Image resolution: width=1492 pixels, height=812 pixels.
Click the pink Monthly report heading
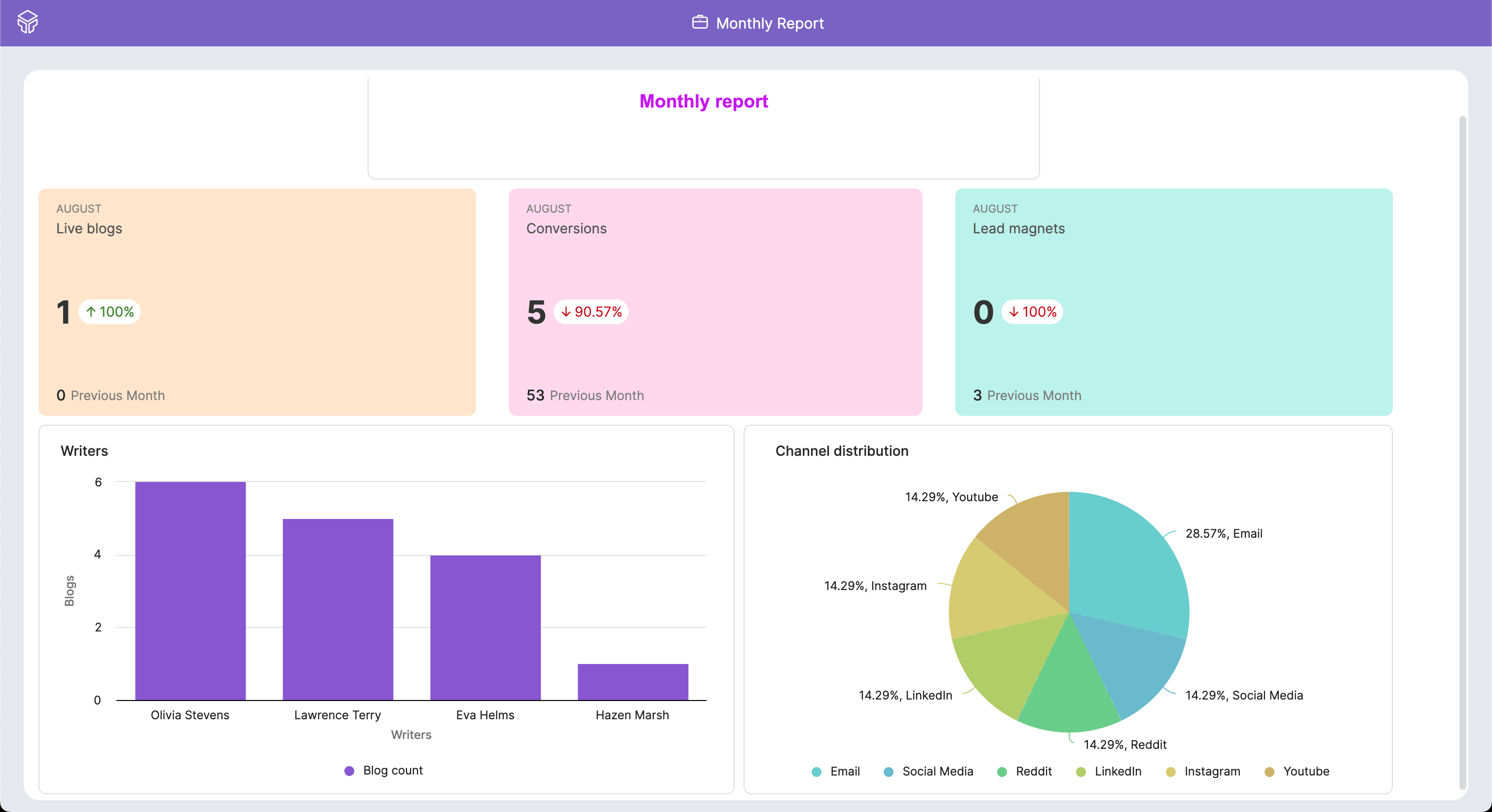(x=703, y=101)
